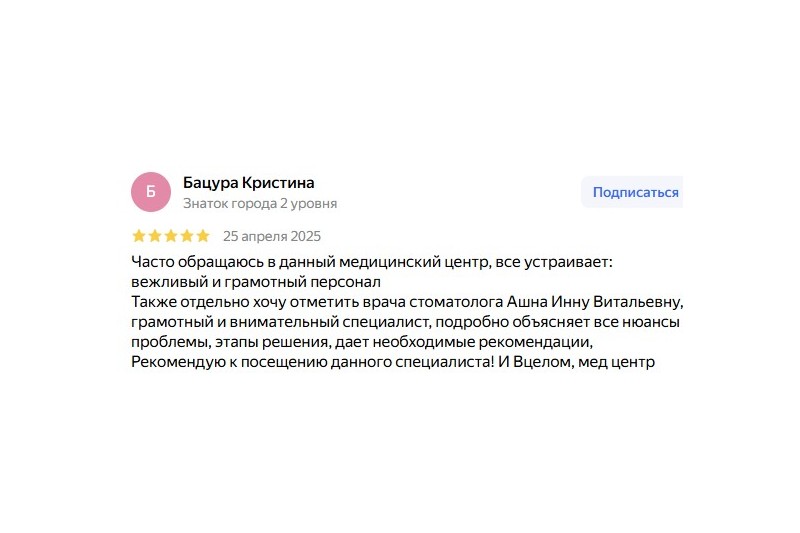Click the truncated ending мед центр
This screenshot has width=800, height=533.
point(616,363)
